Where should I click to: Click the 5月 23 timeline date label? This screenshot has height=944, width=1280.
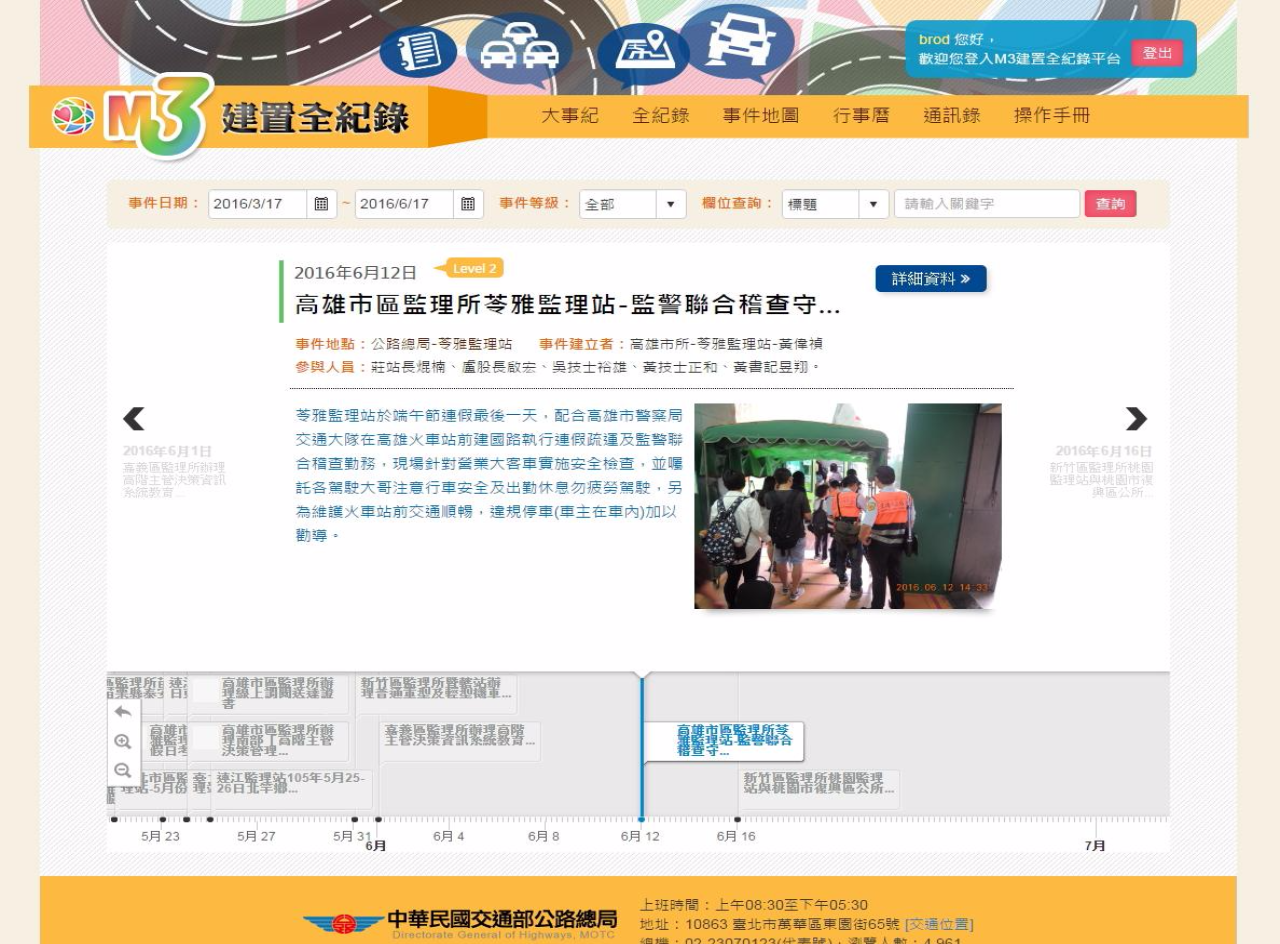(160, 836)
